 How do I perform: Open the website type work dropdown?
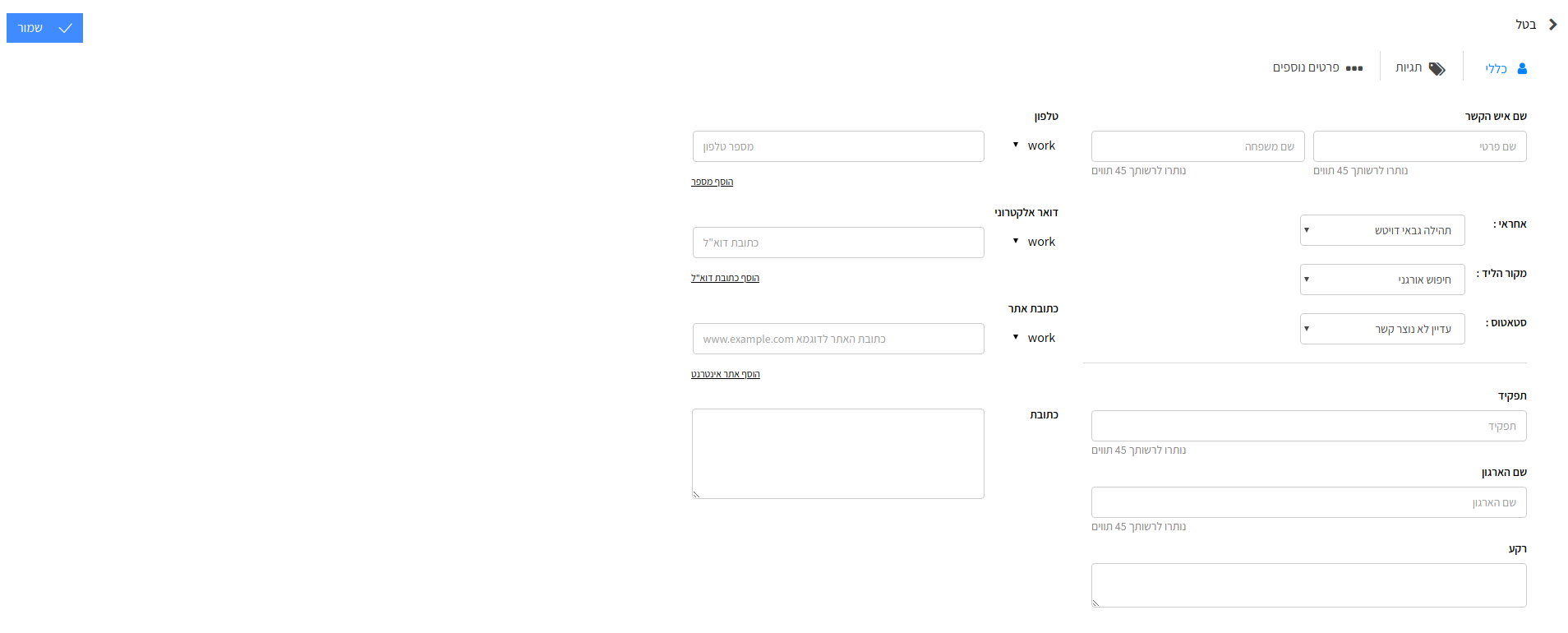click(x=1034, y=338)
